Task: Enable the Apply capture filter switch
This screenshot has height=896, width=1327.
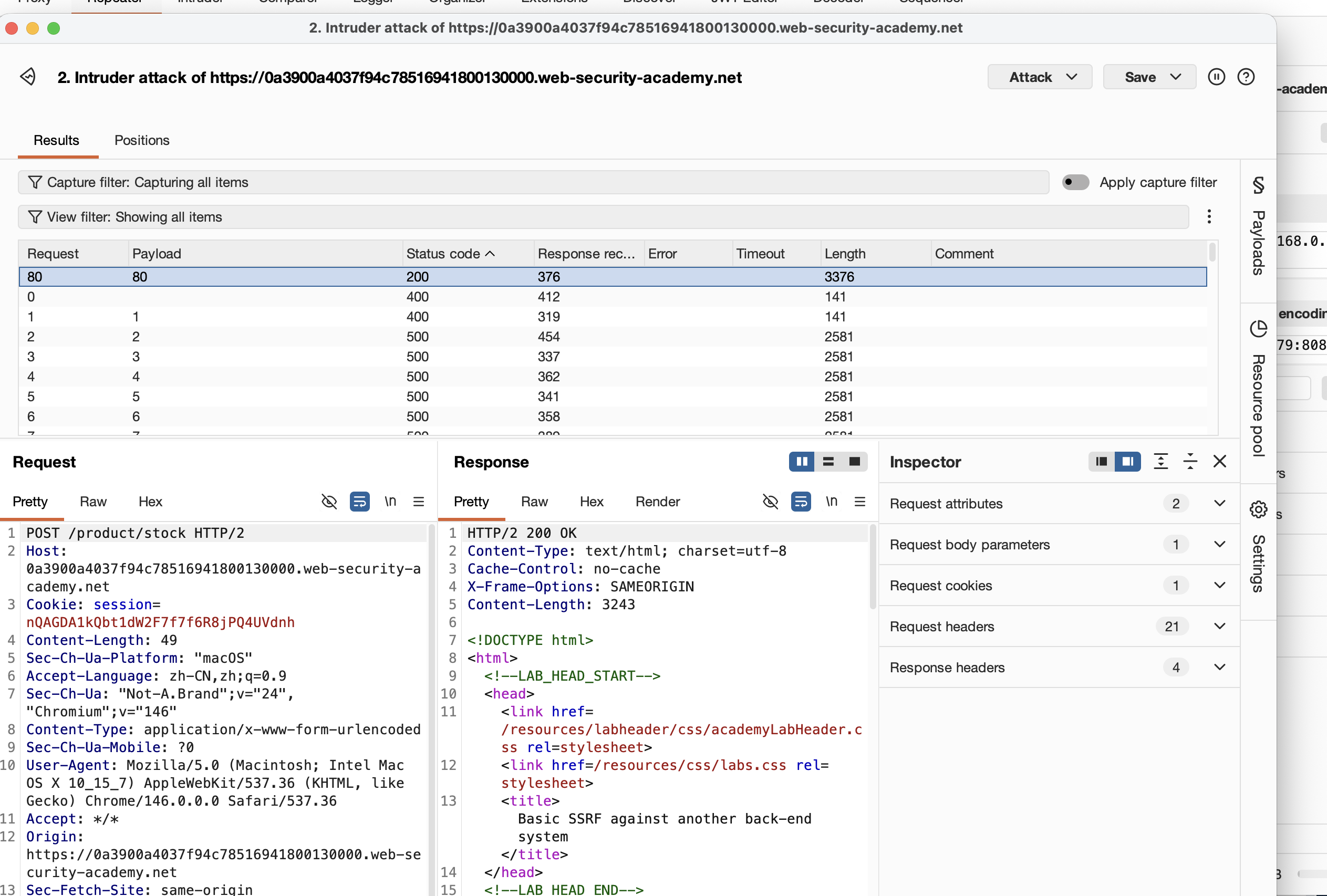Action: (x=1075, y=182)
